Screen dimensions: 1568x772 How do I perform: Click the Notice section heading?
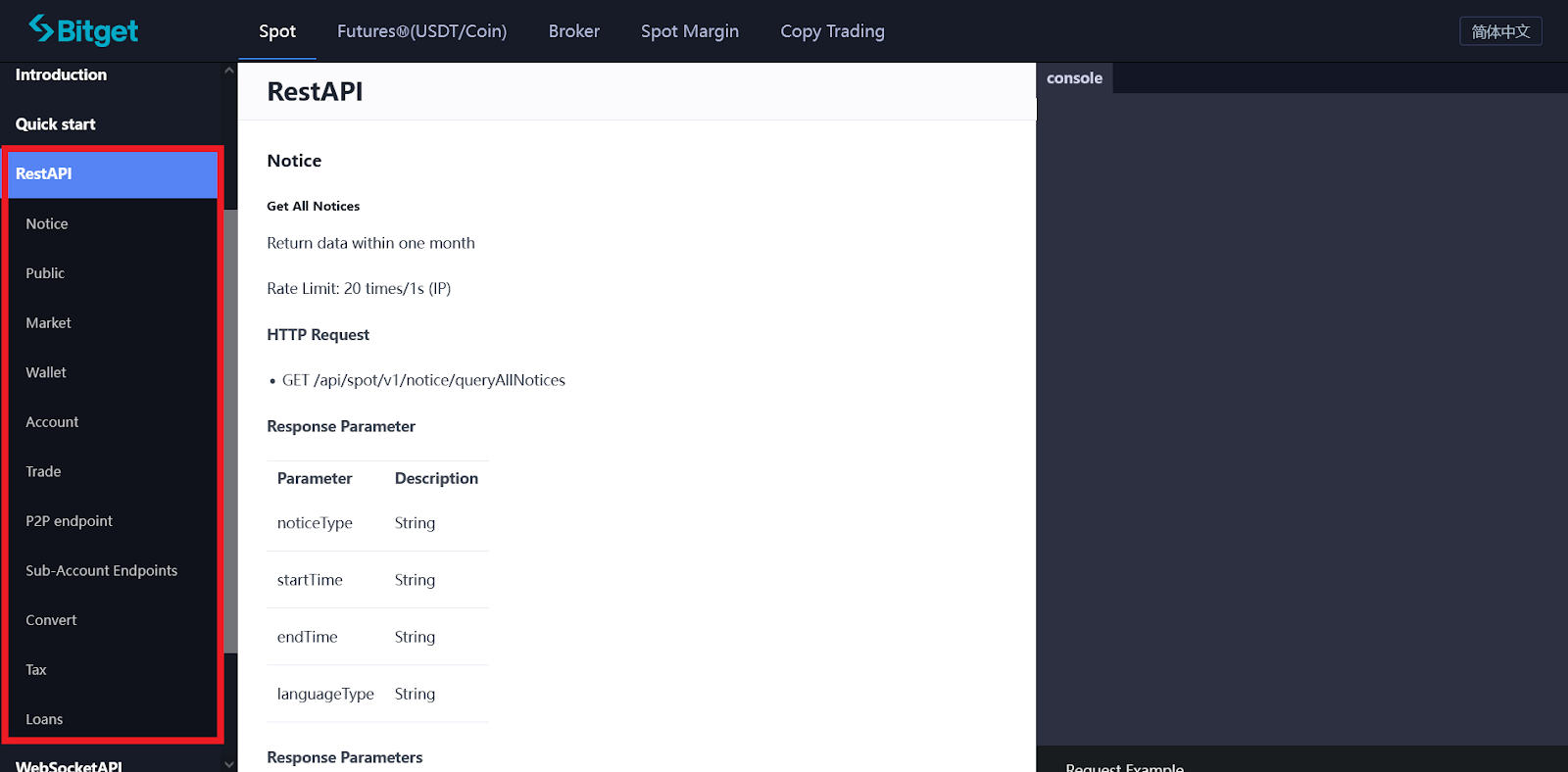[x=294, y=161]
